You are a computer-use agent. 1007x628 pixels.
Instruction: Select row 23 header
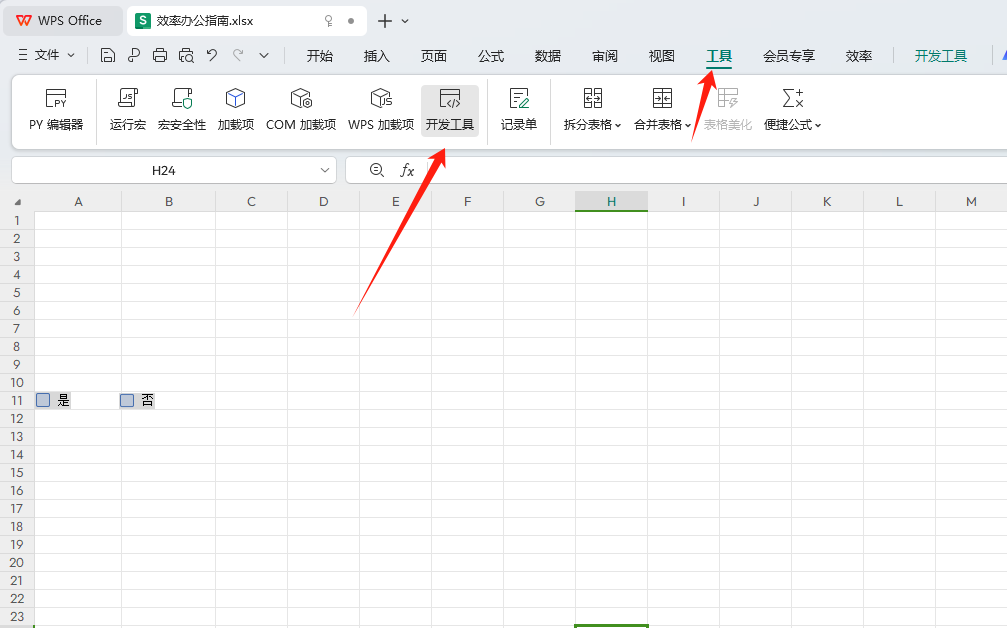tap(17, 616)
